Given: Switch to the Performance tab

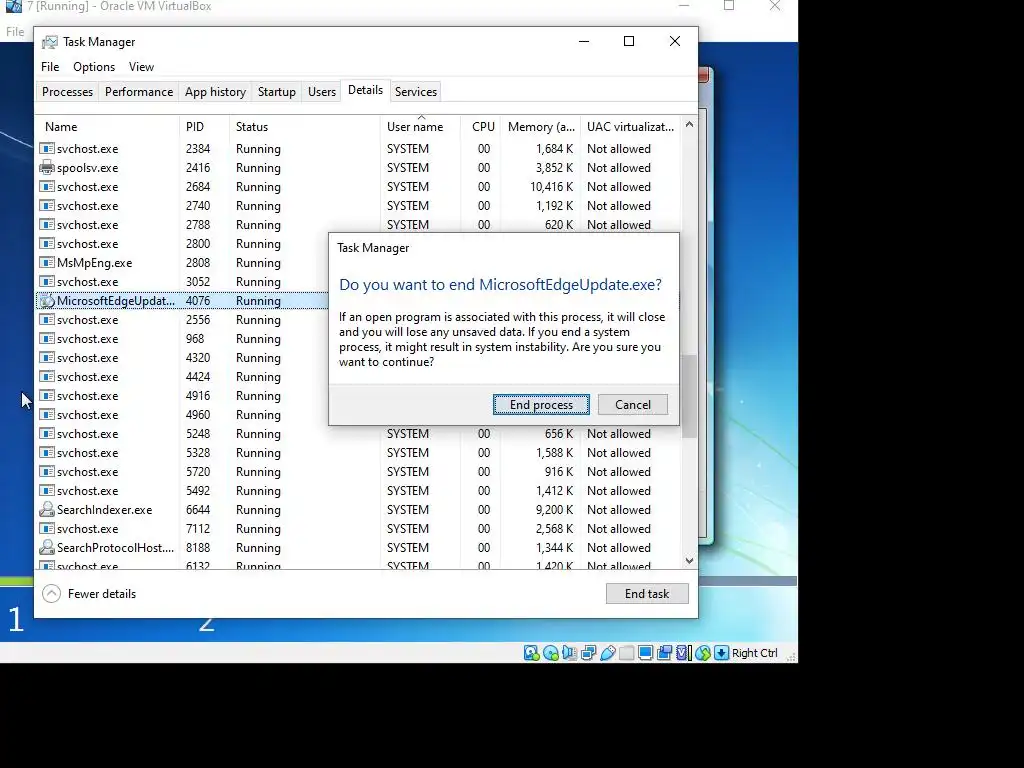Looking at the screenshot, I should [138, 91].
